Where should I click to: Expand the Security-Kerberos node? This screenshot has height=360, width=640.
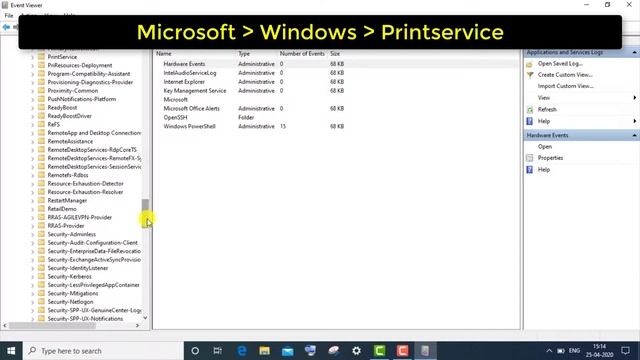(33, 276)
